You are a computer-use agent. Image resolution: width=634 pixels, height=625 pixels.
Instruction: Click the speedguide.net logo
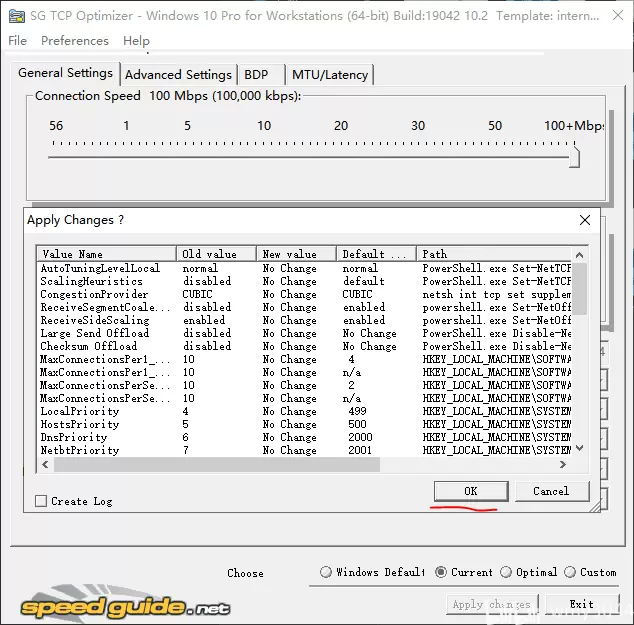pos(125,605)
